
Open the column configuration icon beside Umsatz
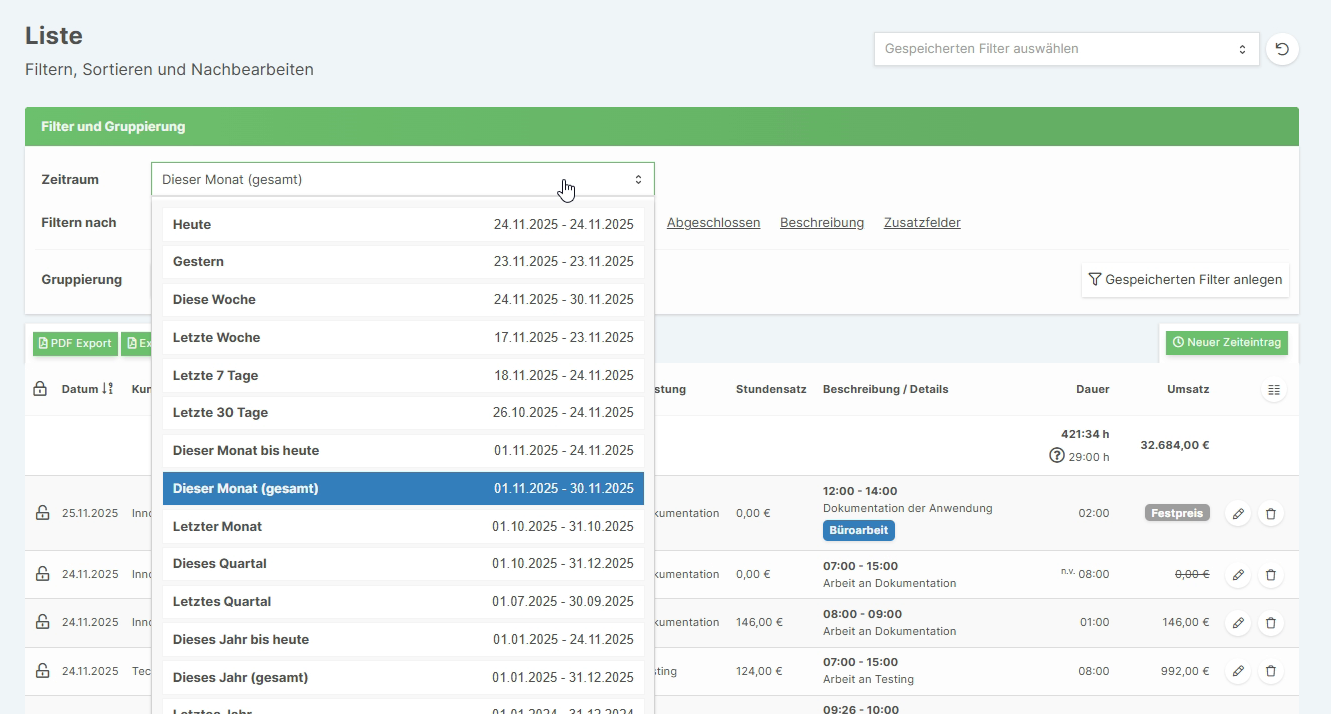click(1274, 390)
